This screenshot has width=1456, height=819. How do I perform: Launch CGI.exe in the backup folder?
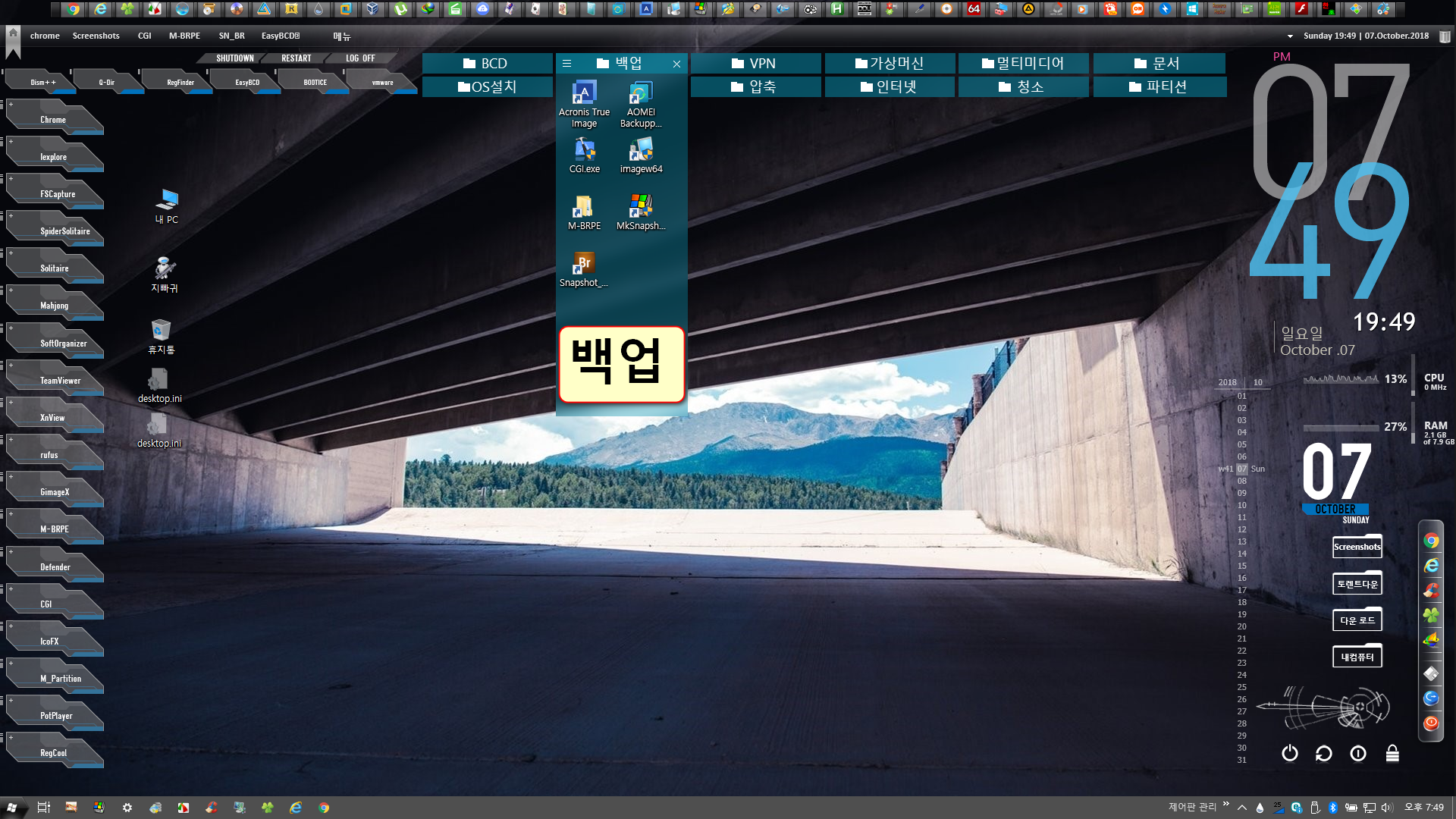tap(584, 155)
